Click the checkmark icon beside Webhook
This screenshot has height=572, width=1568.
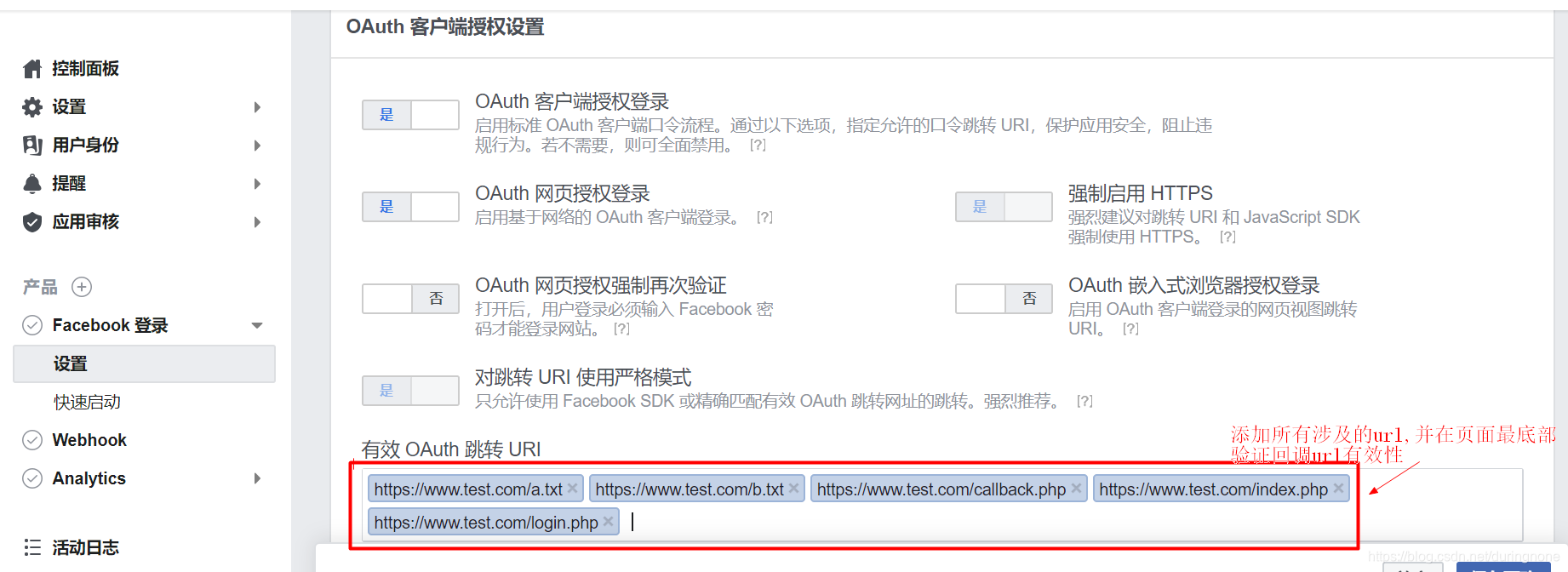pos(32,440)
